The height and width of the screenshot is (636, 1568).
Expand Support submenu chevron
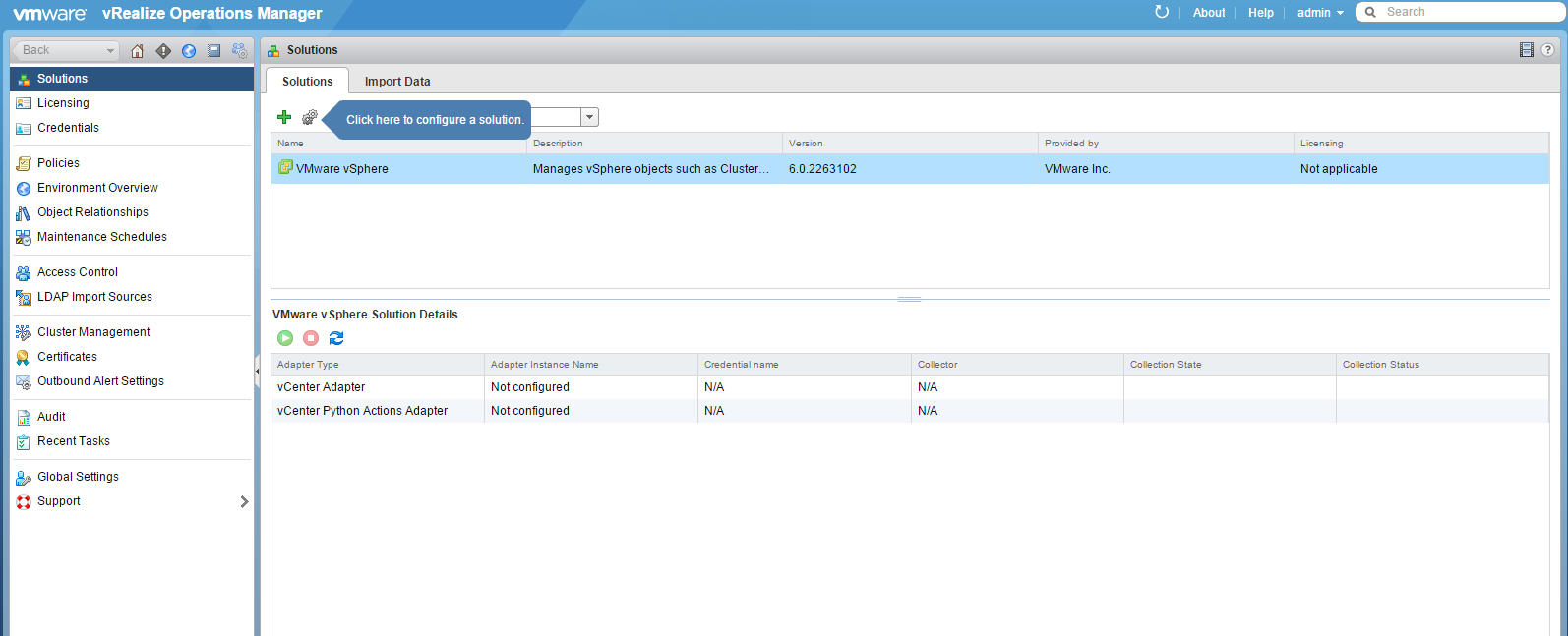pyautogui.click(x=244, y=501)
